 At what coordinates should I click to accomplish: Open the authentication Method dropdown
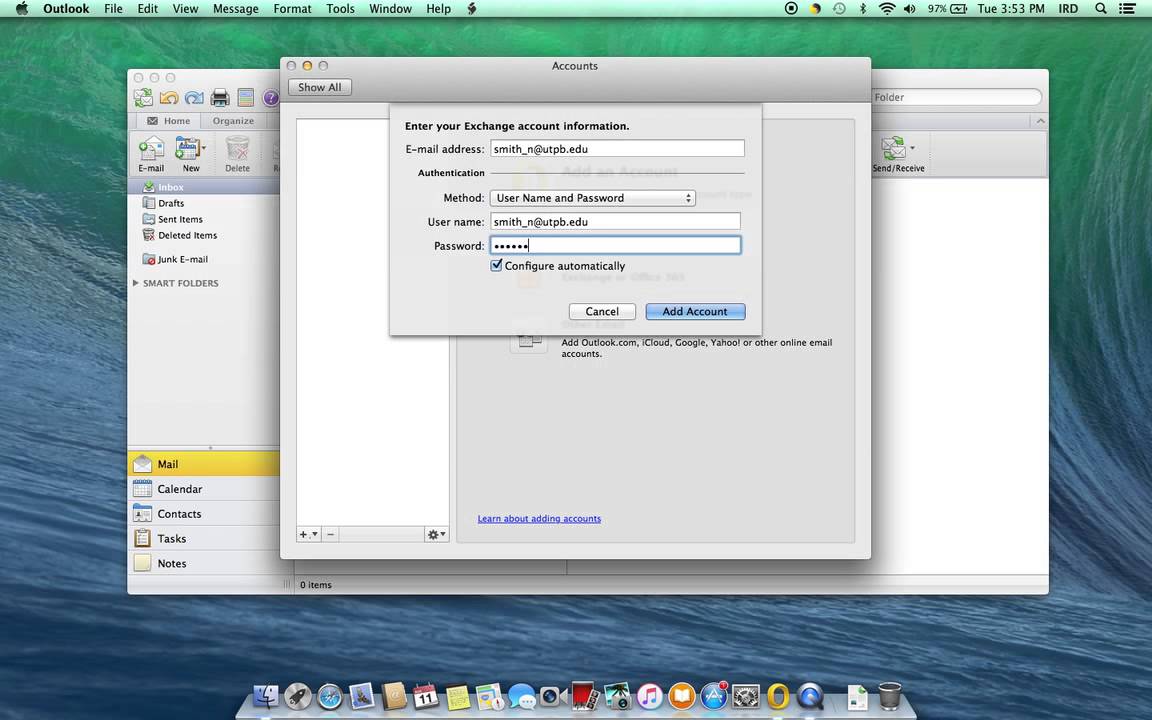click(593, 198)
